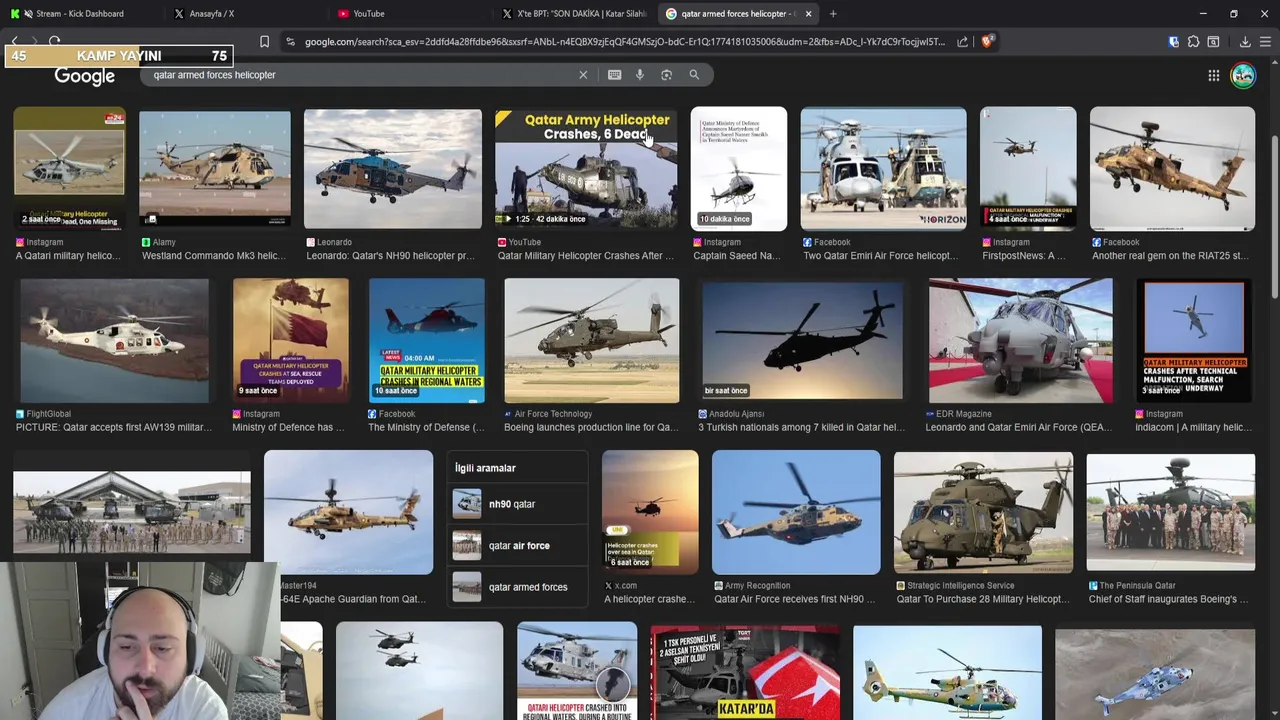1280x720 pixels.
Task: Click the address bar URL
Action: click(x=625, y=42)
